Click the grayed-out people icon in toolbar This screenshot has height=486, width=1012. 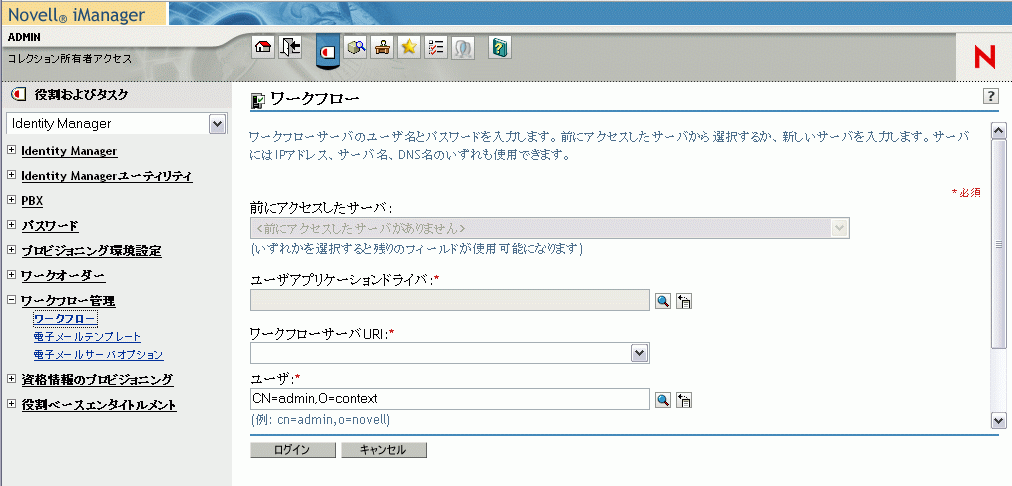coord(463,47)
